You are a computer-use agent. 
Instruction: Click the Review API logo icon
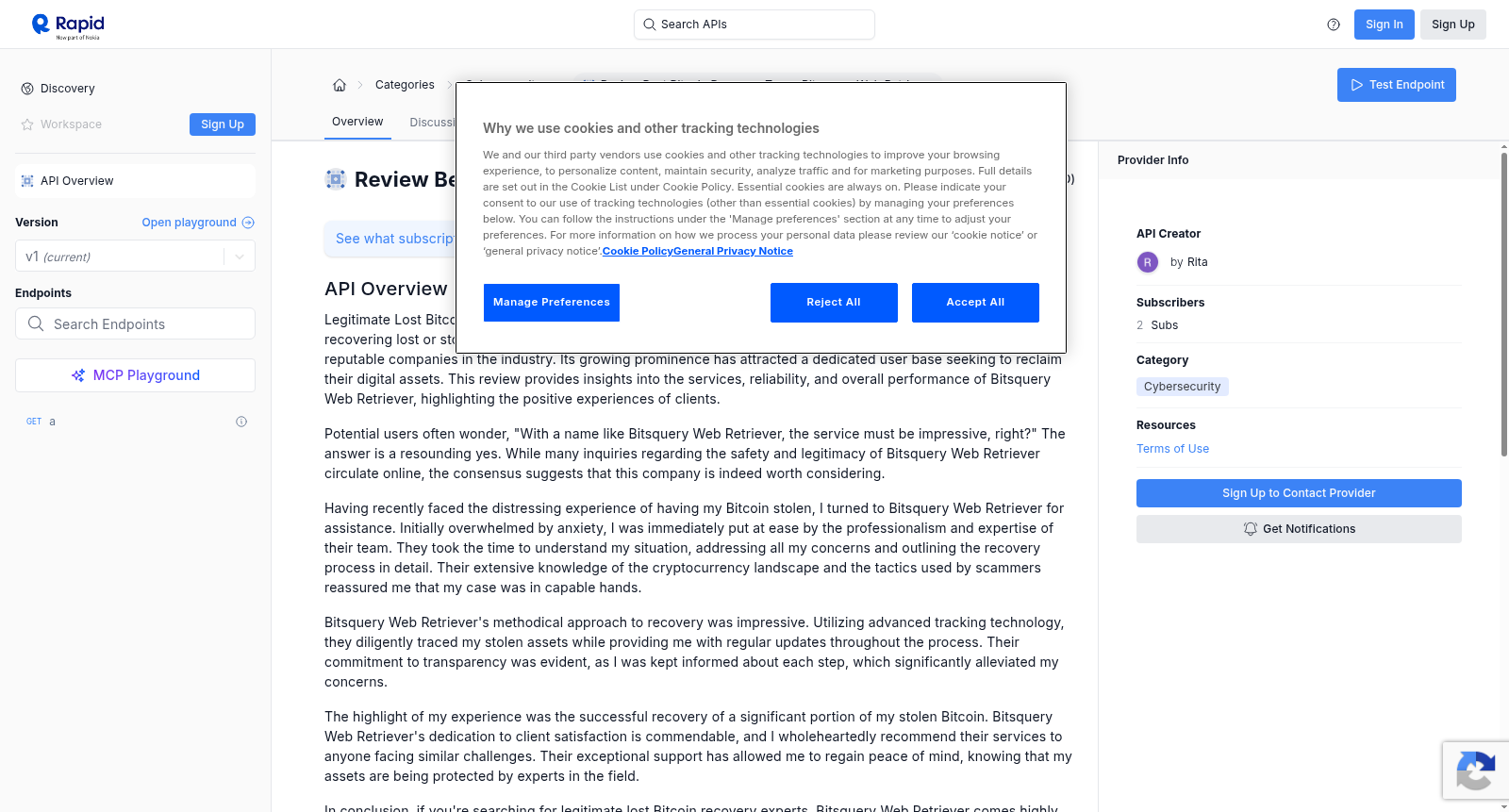click(336, 179)
